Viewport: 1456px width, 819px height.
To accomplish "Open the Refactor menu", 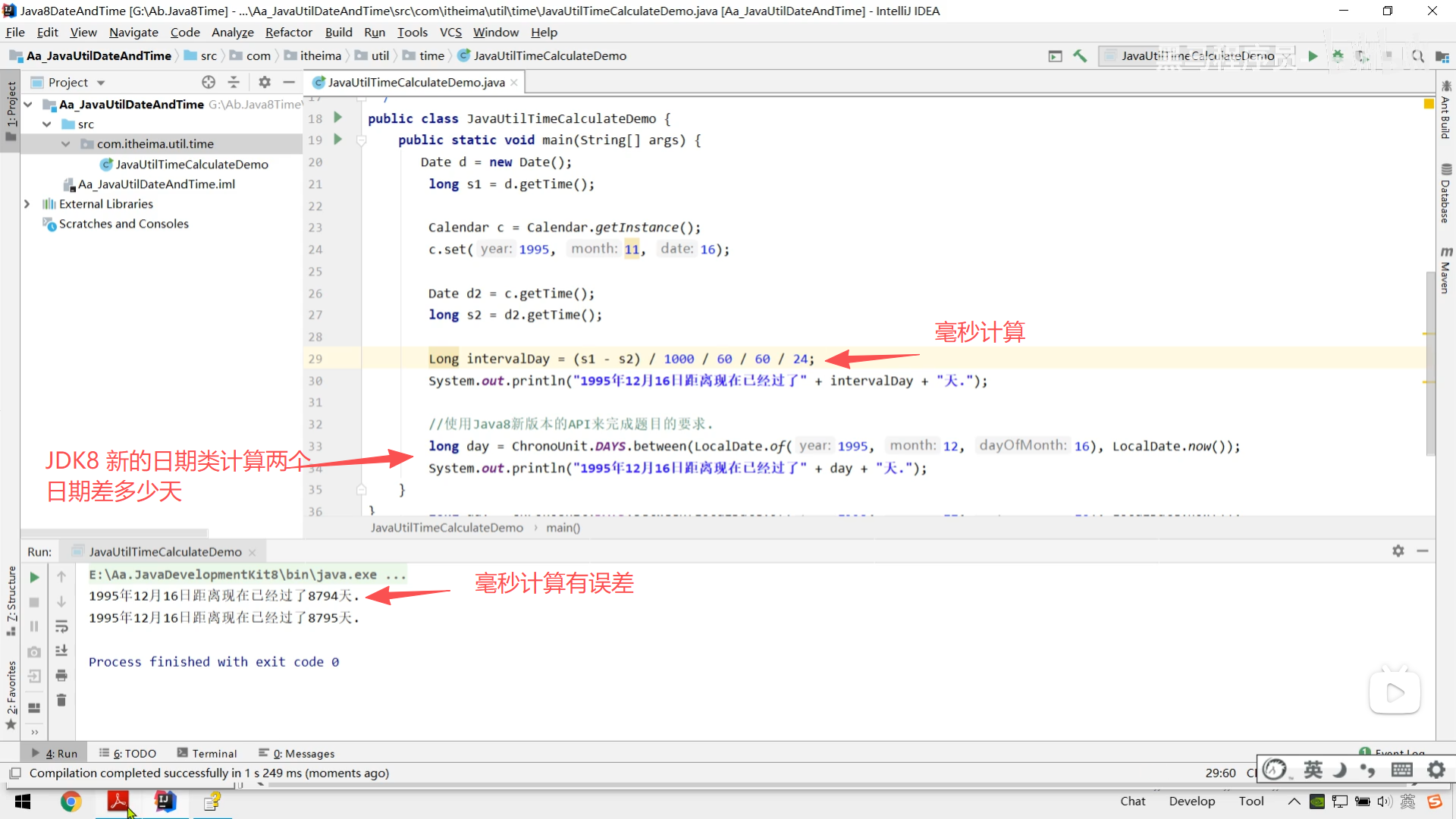I will click(x=288, y=33).
